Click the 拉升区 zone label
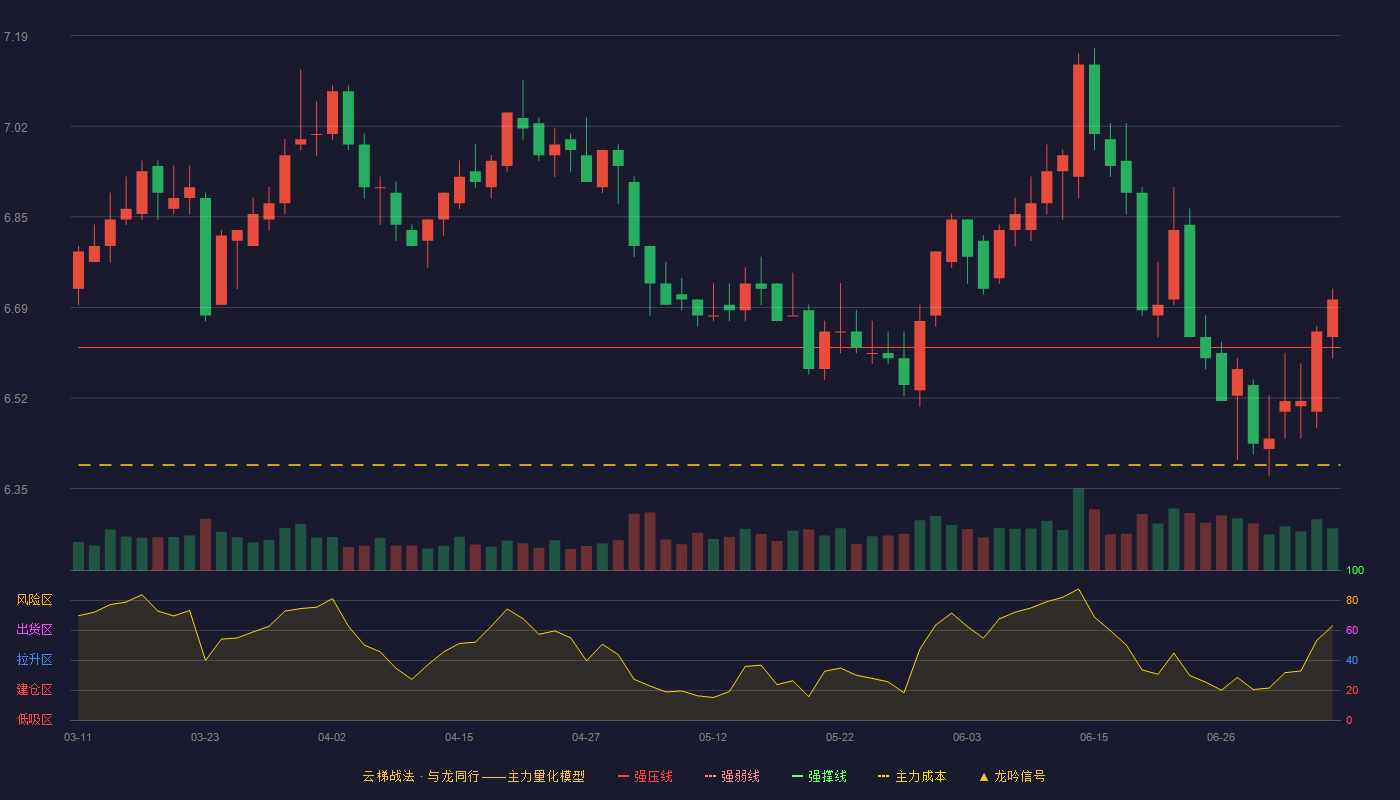 pos(34,660)
